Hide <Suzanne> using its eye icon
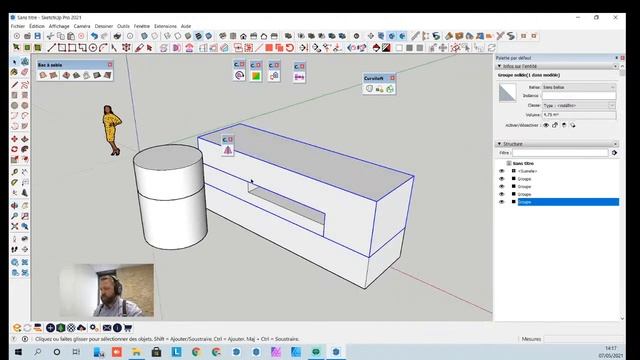The width and height of the screenshot is (640, 360). click(502, 171)
